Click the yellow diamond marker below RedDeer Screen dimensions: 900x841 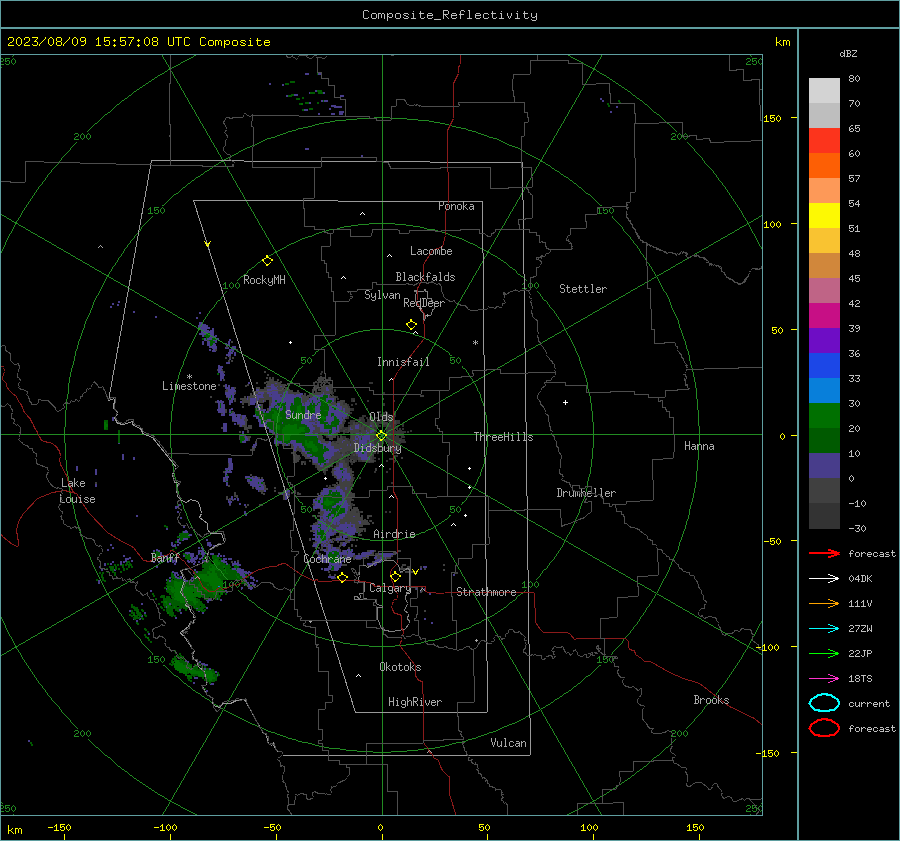[411, 325]
